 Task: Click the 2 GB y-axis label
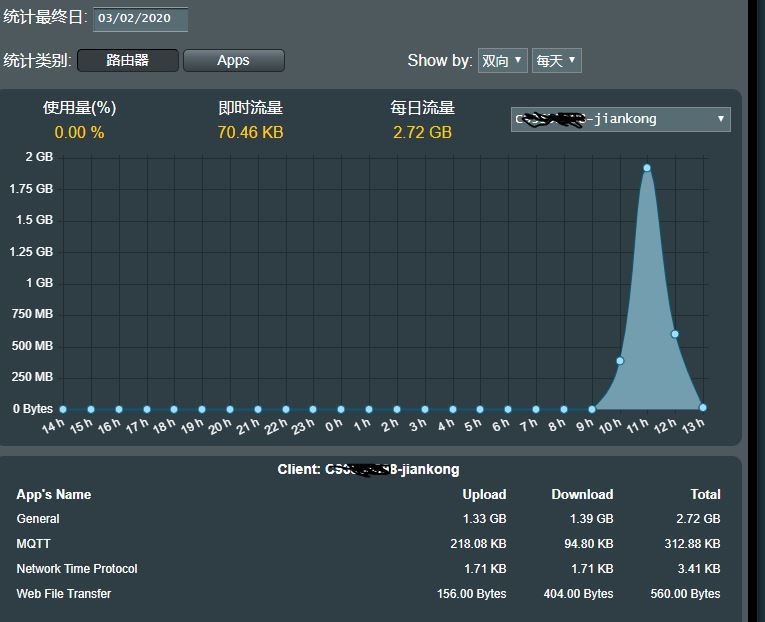click(39, 157)
